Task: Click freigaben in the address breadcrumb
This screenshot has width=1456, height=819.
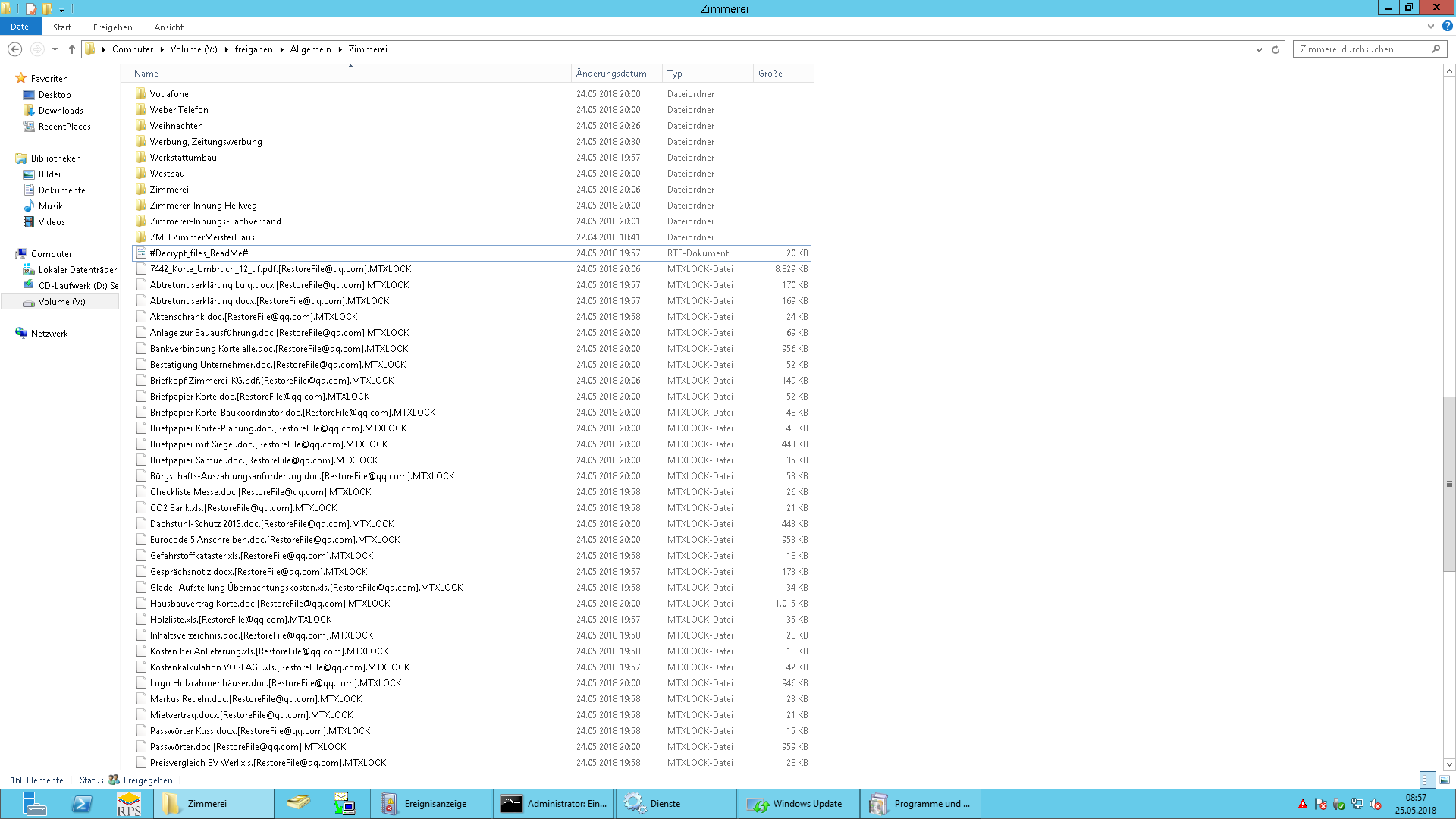Action: [x=253, y=49]
